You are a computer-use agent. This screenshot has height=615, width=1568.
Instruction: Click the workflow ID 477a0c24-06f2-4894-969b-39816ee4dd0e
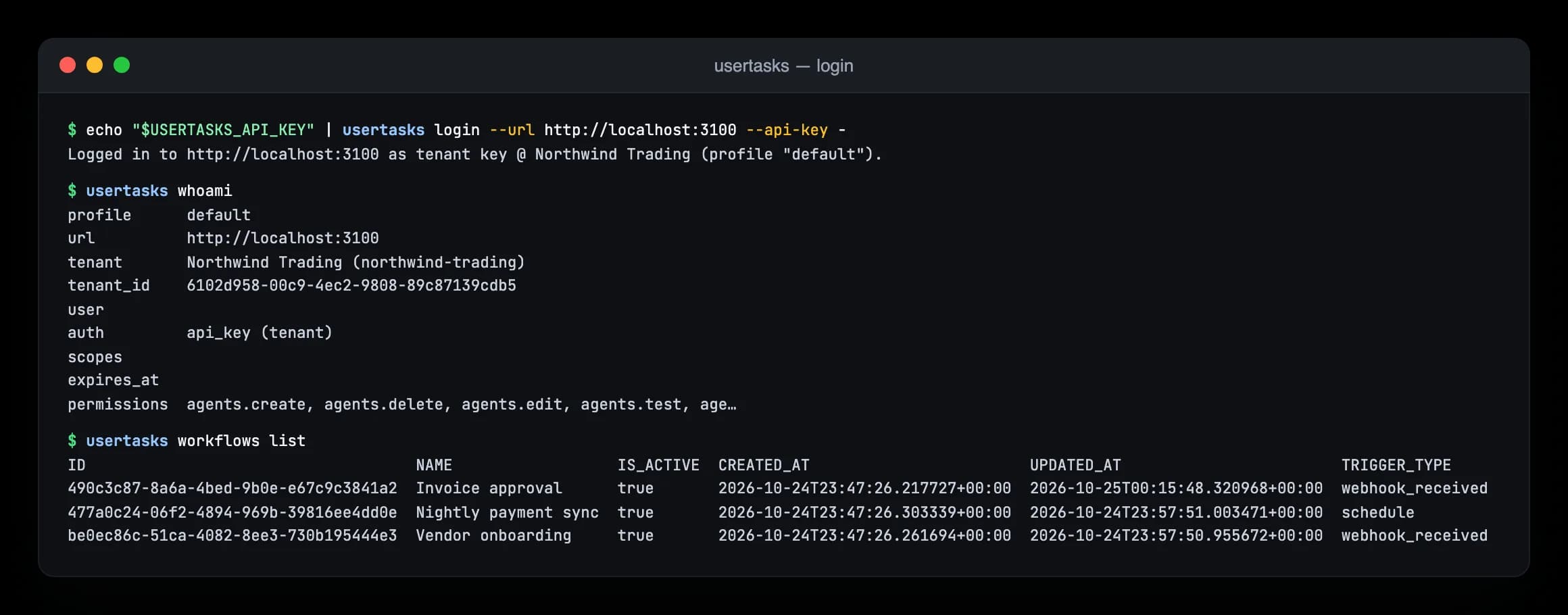coord(232,512)
